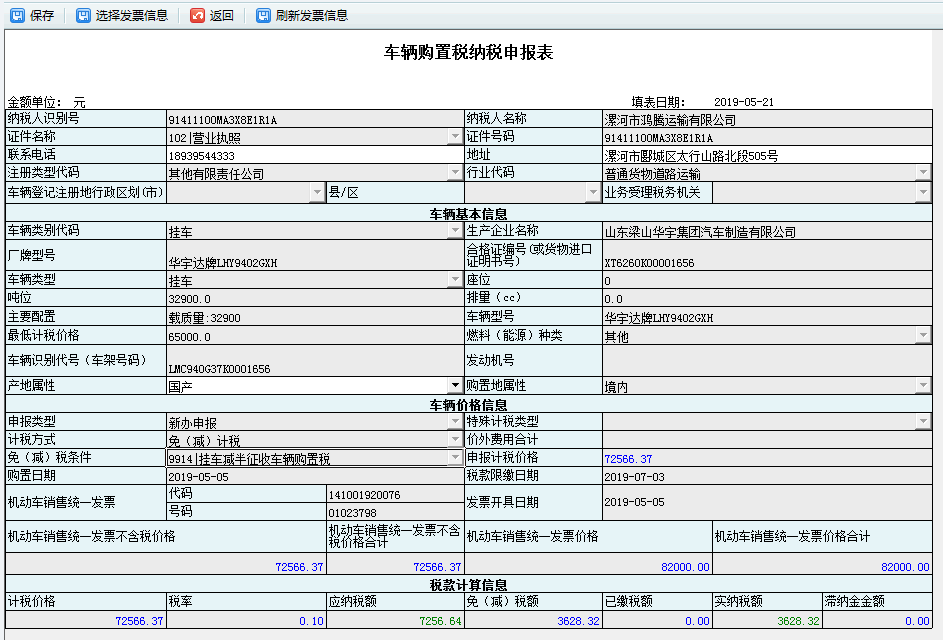Open the 注册类型代码 dropdown
943x640 pixels.
coord(453,172)
